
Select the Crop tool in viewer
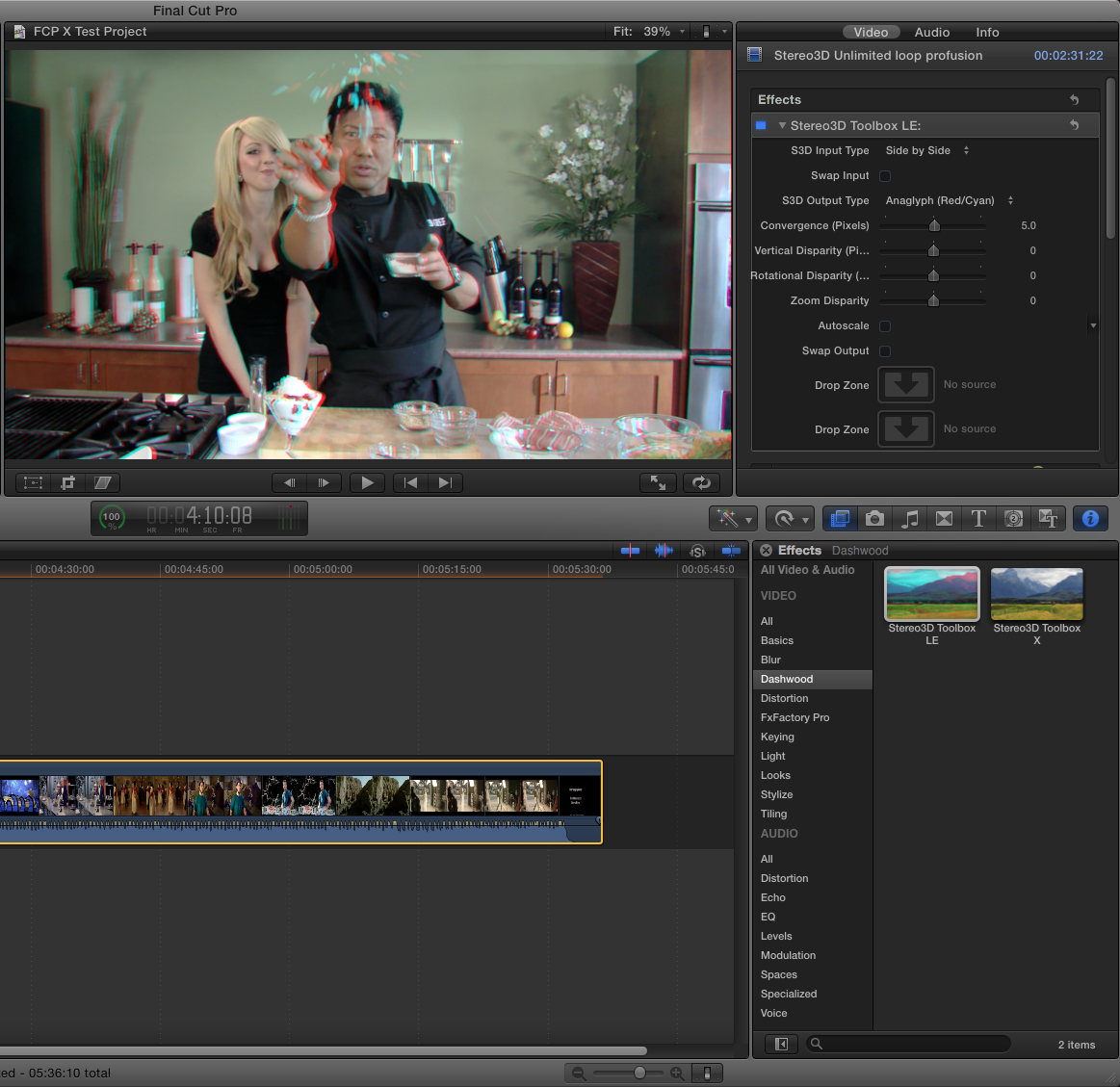[67, 483]
